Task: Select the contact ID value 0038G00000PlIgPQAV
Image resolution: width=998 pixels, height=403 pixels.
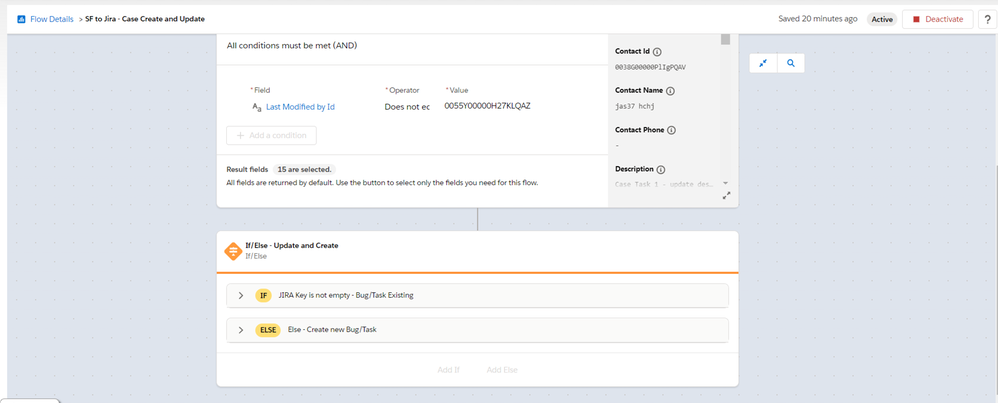Action: (x=650, y=67)
